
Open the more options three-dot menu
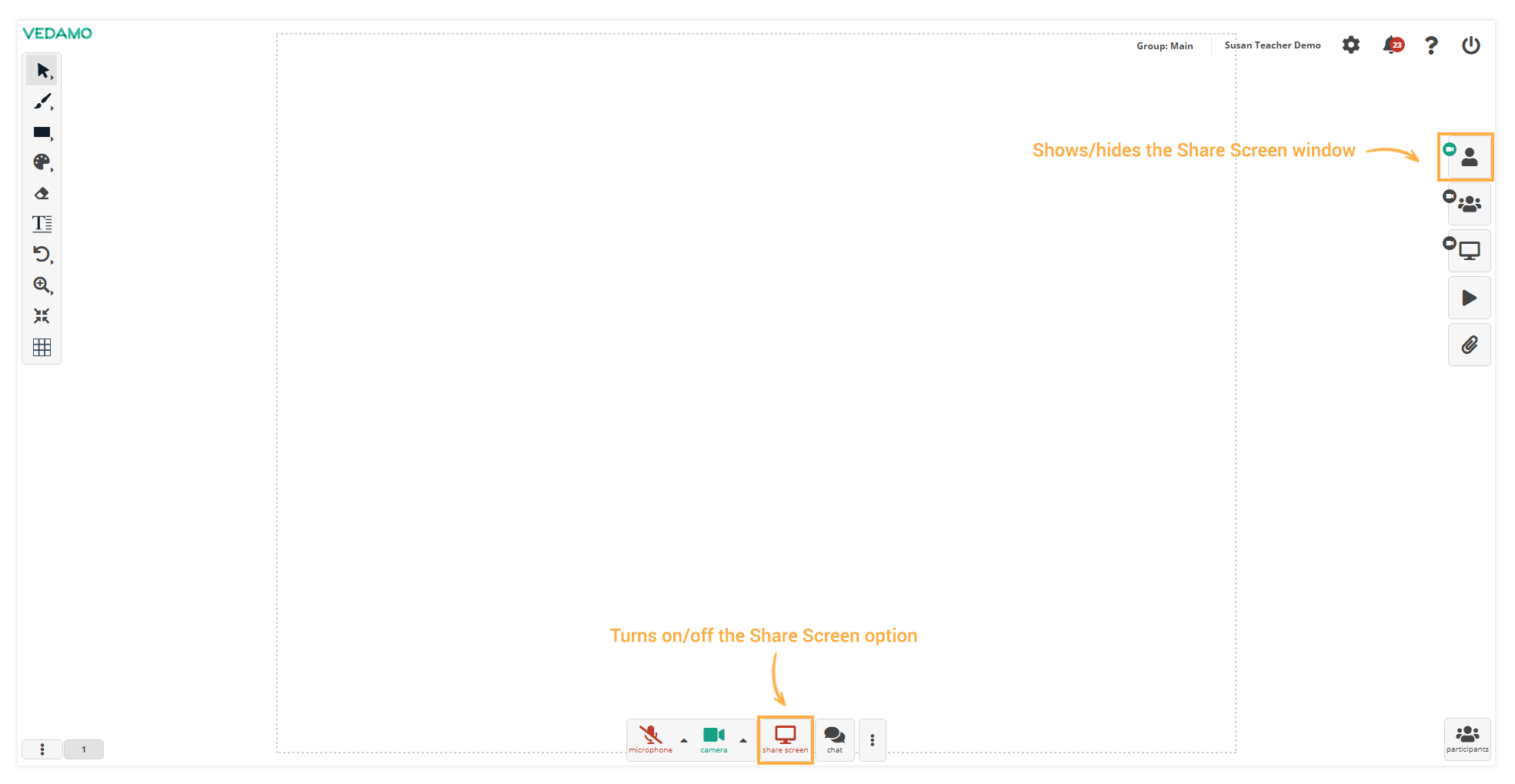[x=872, y=739]
